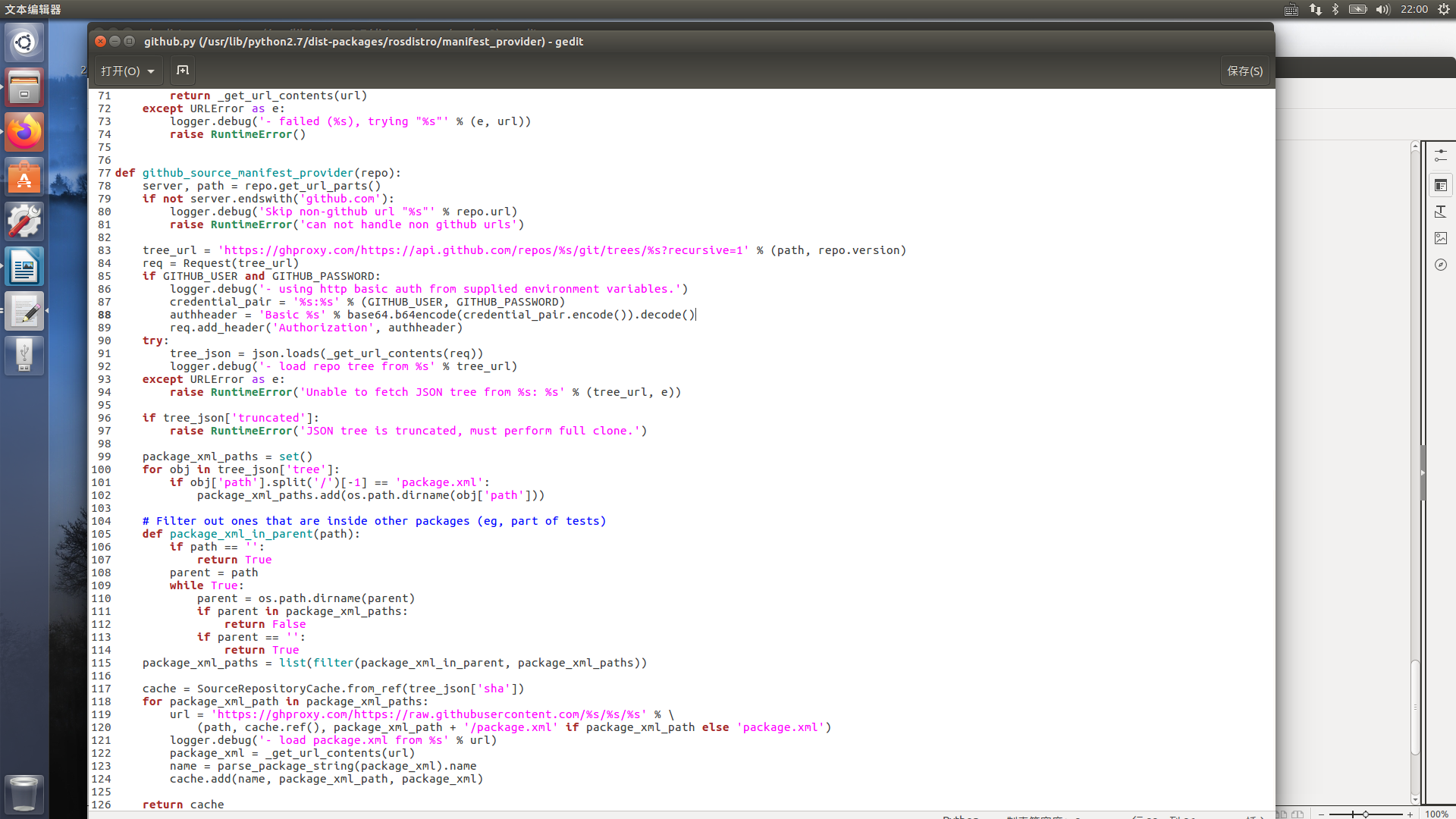Click the gedit text editor dock icon
Image resolution: width=1456 pixels, height=819 pixels.
click(24, 311)
